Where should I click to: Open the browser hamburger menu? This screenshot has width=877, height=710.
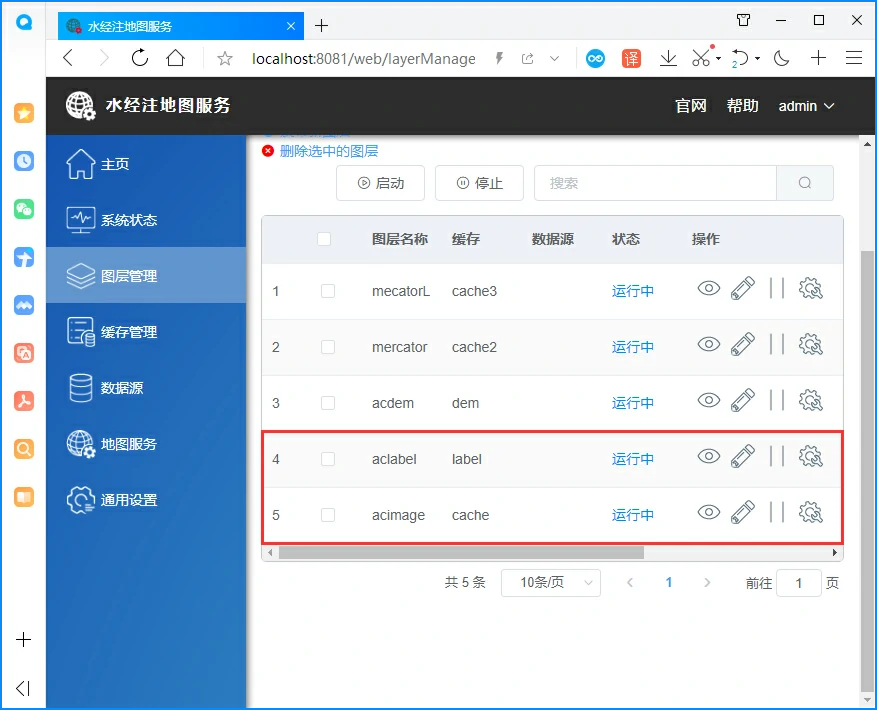point(854,58)
